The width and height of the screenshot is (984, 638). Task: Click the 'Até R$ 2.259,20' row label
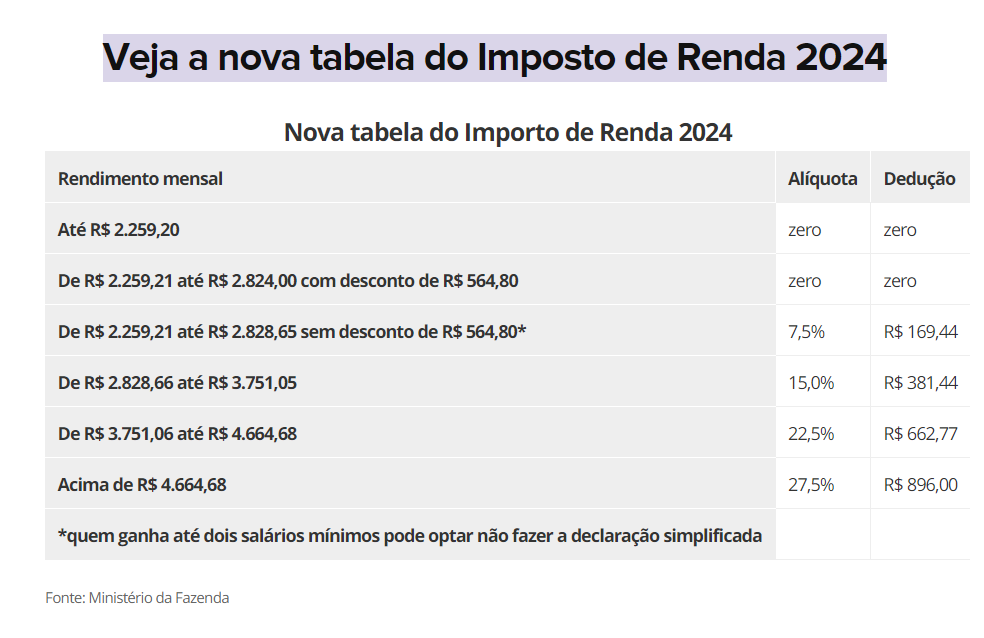(119, 230)
